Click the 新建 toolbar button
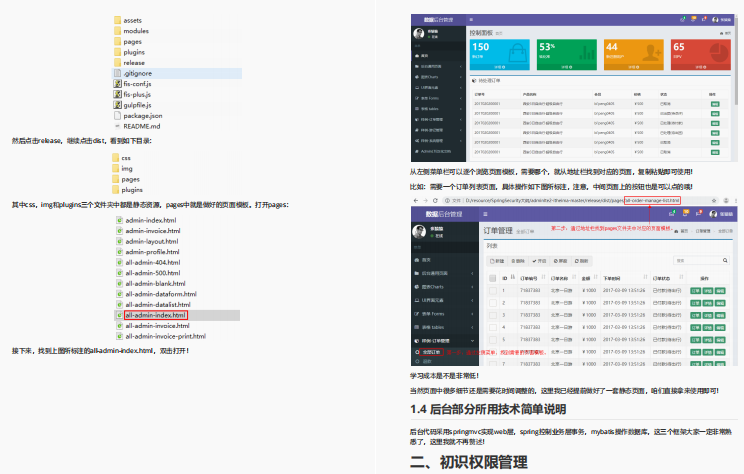This screenshot has width=744, height=474. point(497,261)
